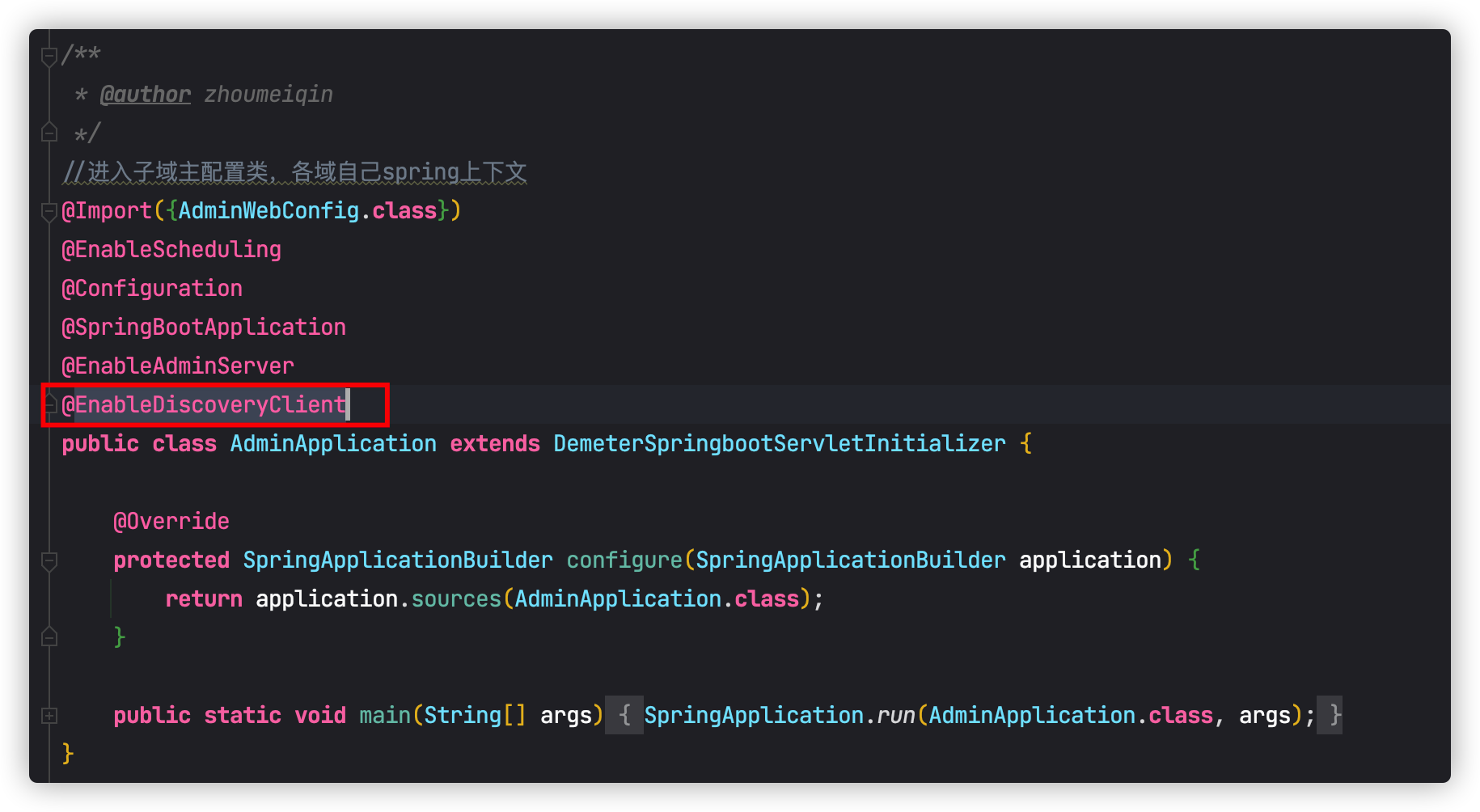Screen dimensions: 1480x812
Task: Click the @author tag in the Javadoc
Action: [x=146, y=95]
